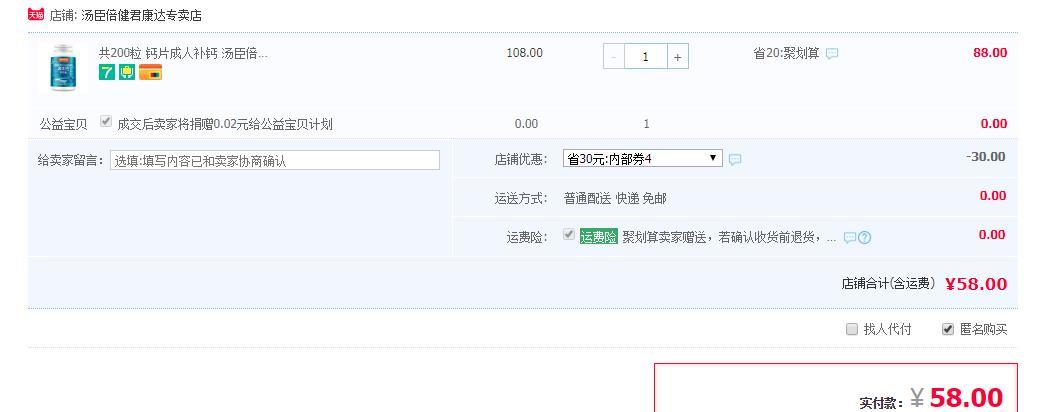This screenshot has width=1063, height=412.
Task: Uncheck the 匿名购买 anonymous purchase option
Action: 948,329
